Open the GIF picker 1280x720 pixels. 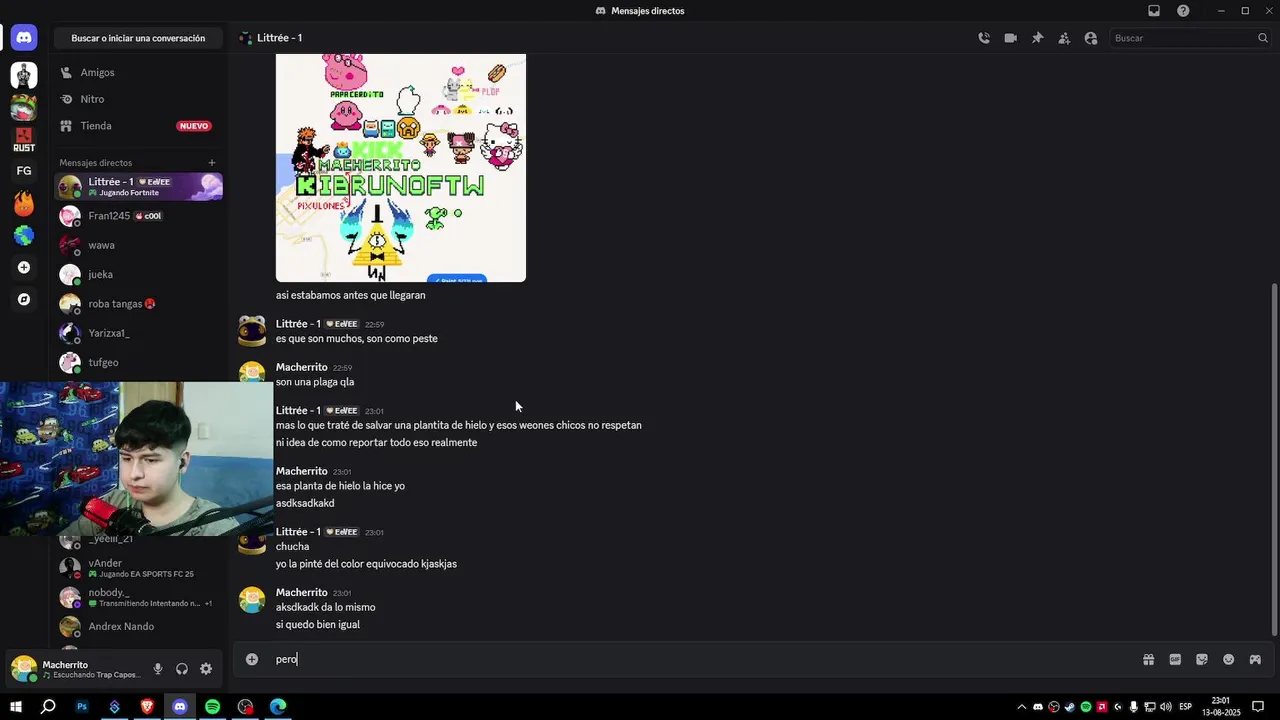1175,659
